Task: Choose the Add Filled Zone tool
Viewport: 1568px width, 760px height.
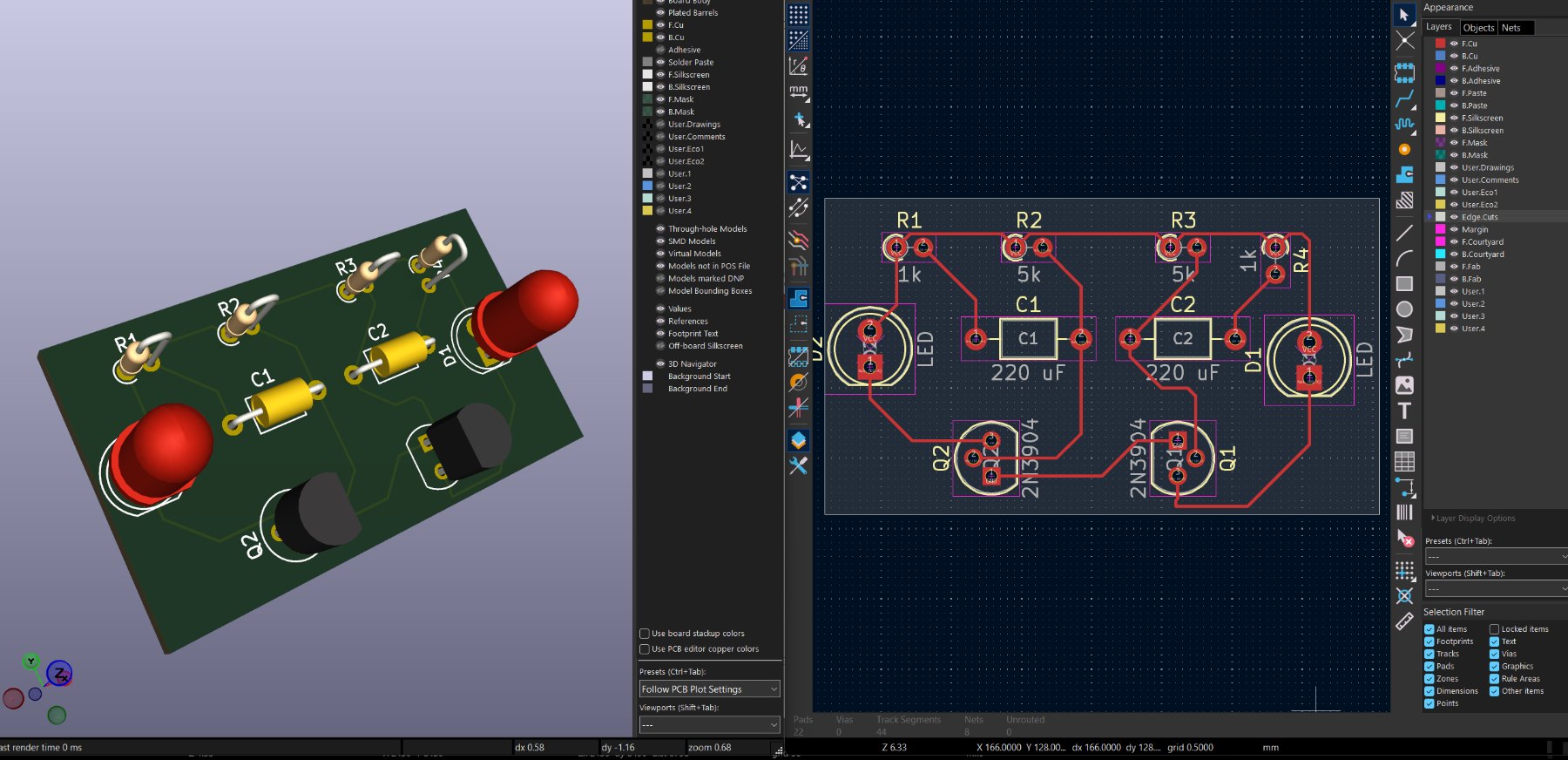Action: 1404,175
